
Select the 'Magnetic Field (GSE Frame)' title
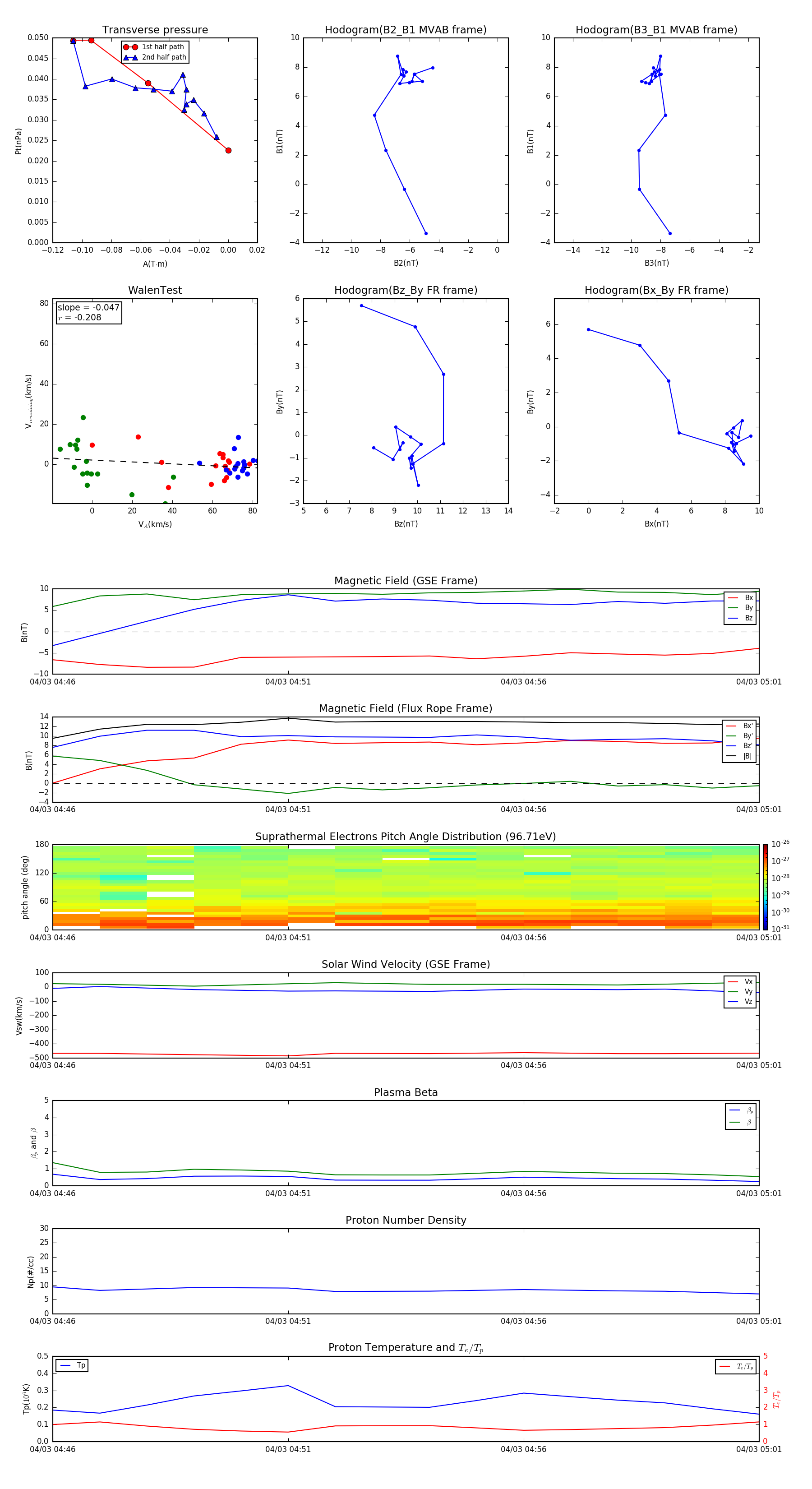[406, 581]
